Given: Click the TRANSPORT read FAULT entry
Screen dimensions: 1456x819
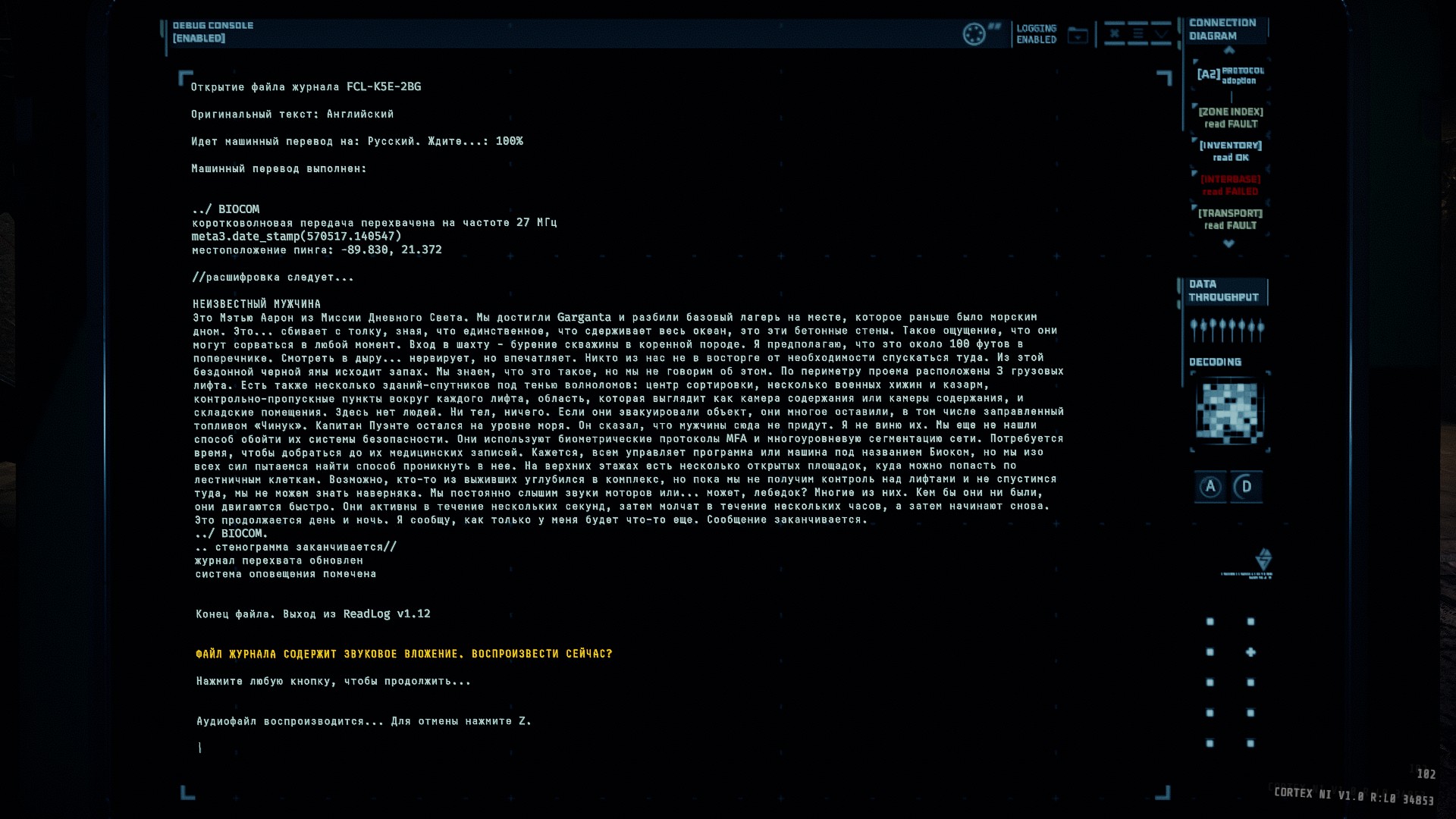Looking at the screenshot, I should point(1231,219).
